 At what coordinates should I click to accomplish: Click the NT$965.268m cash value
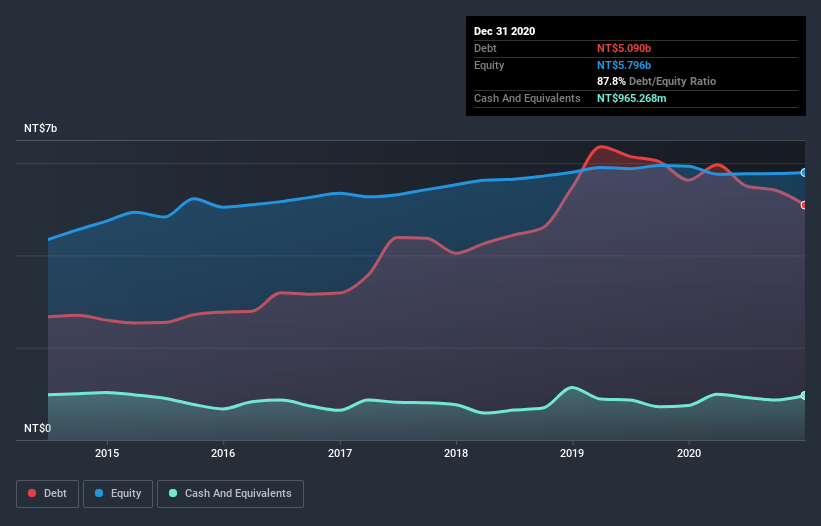point(631,98)
